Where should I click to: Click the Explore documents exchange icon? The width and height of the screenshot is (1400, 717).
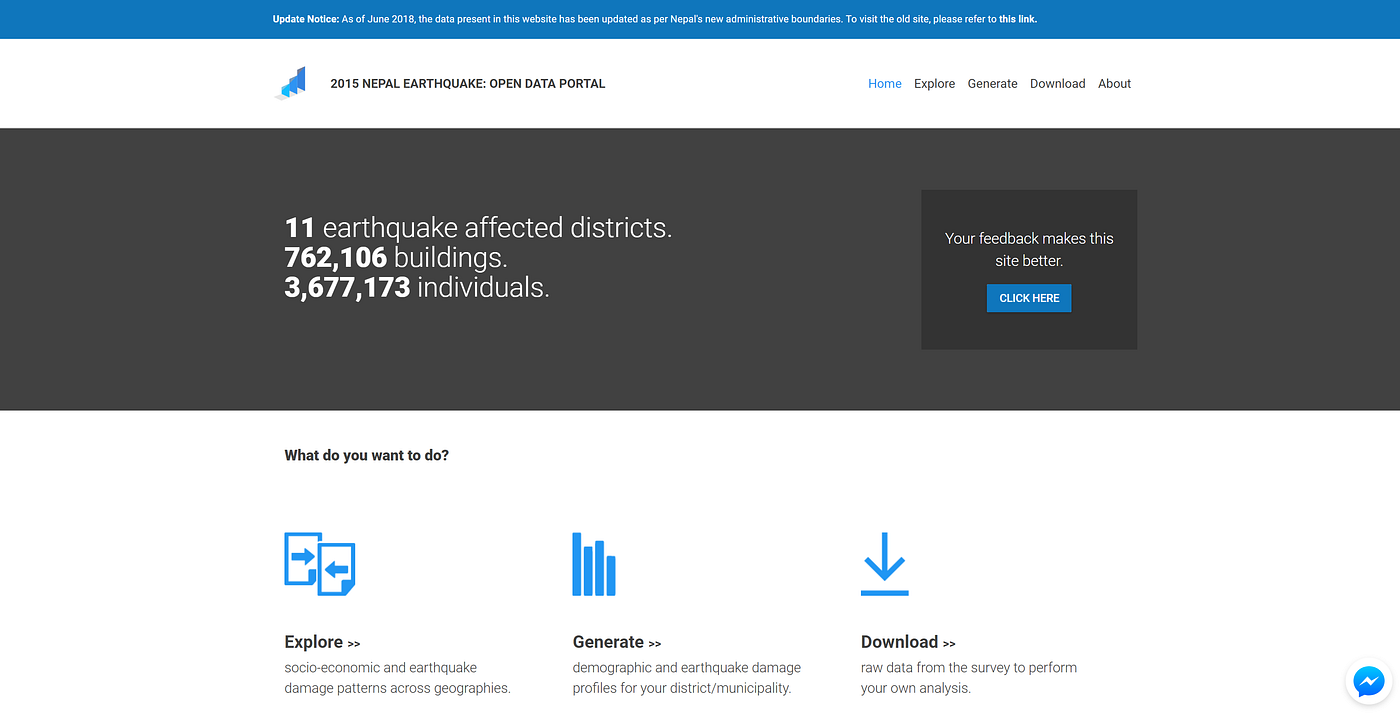(x=320, y=564)
